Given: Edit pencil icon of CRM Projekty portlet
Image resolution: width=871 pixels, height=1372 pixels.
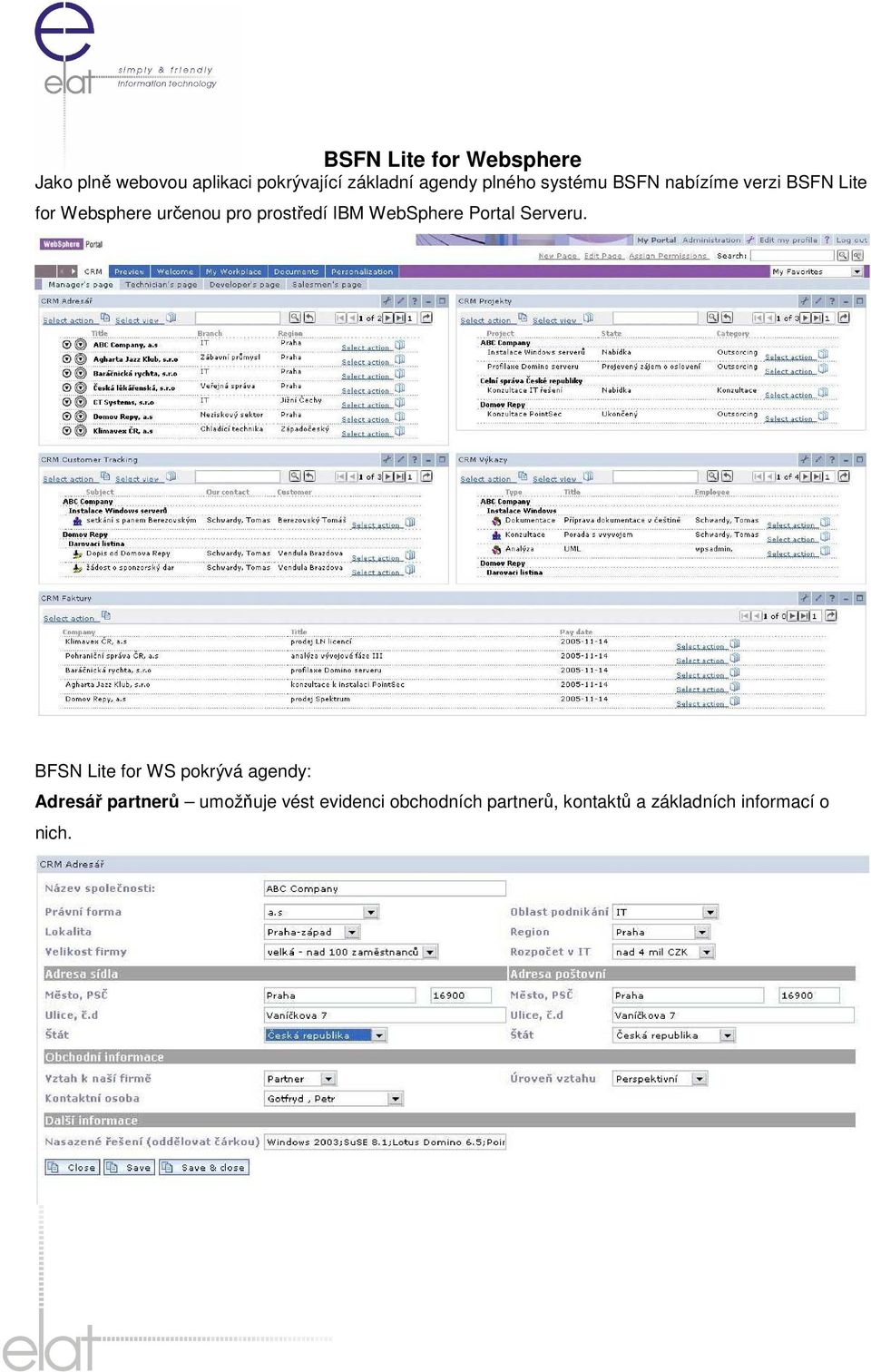Looking at the screenshot, I should click(x=818, y=300).
